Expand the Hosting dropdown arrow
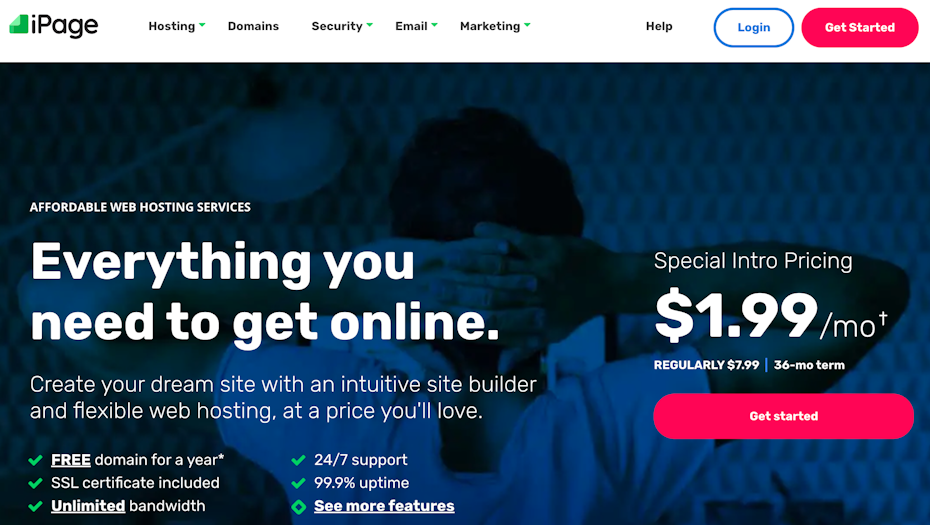This screenshot has width=930, height=525. (202, 25)
